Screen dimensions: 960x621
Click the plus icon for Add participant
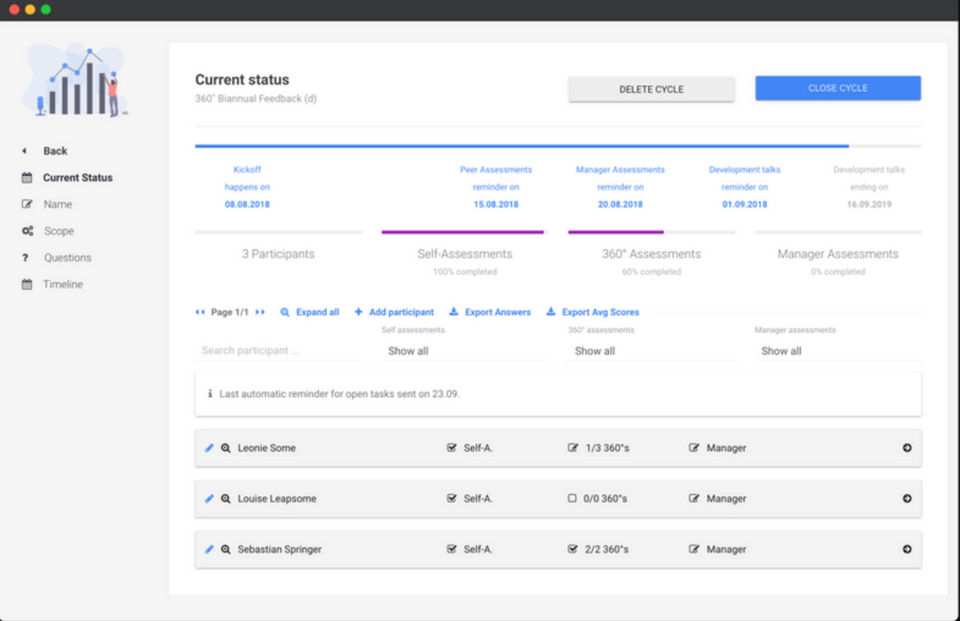click(x=358, y=312)
